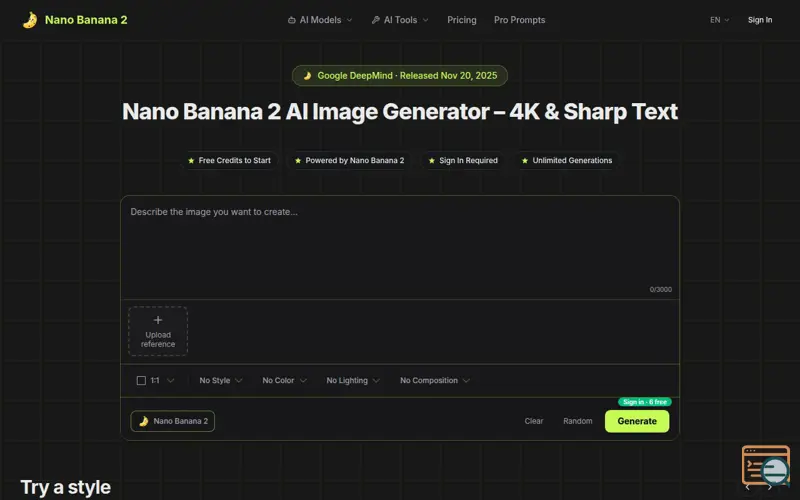This screenshot has height=500, width=800.
Task: Open the AI Tools menu
Action: [400, 20]
